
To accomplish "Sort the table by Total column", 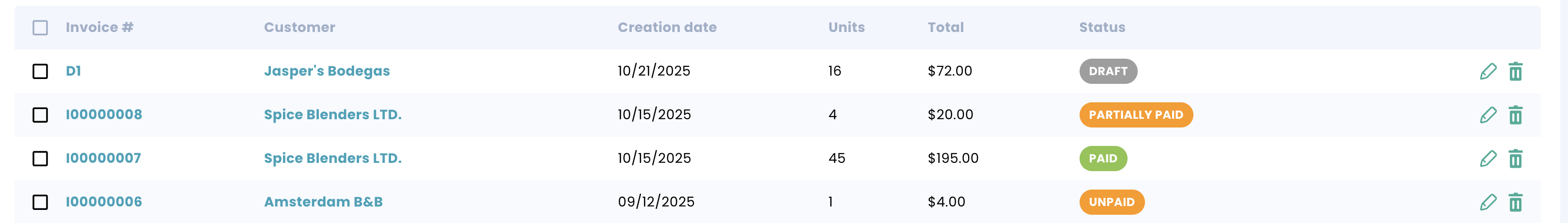I will (945, 28).
